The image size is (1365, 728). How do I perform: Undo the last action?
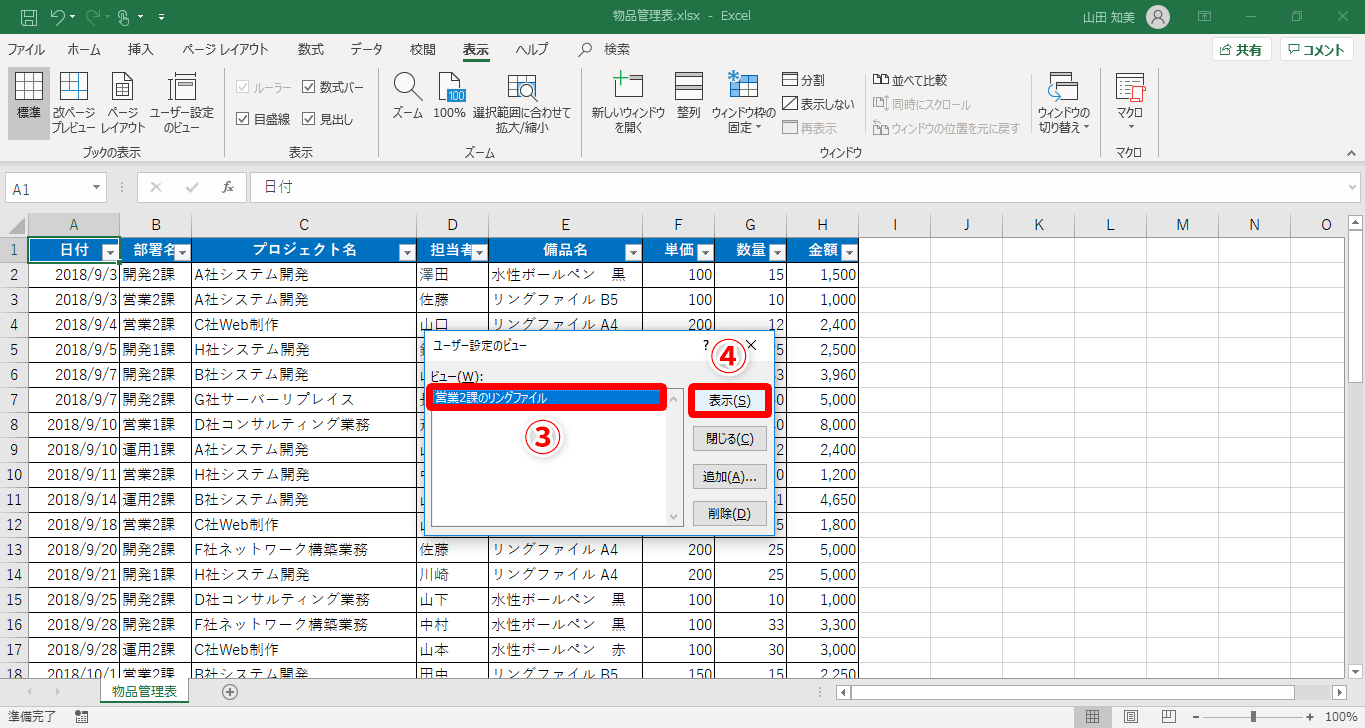(x=59, y=17)
